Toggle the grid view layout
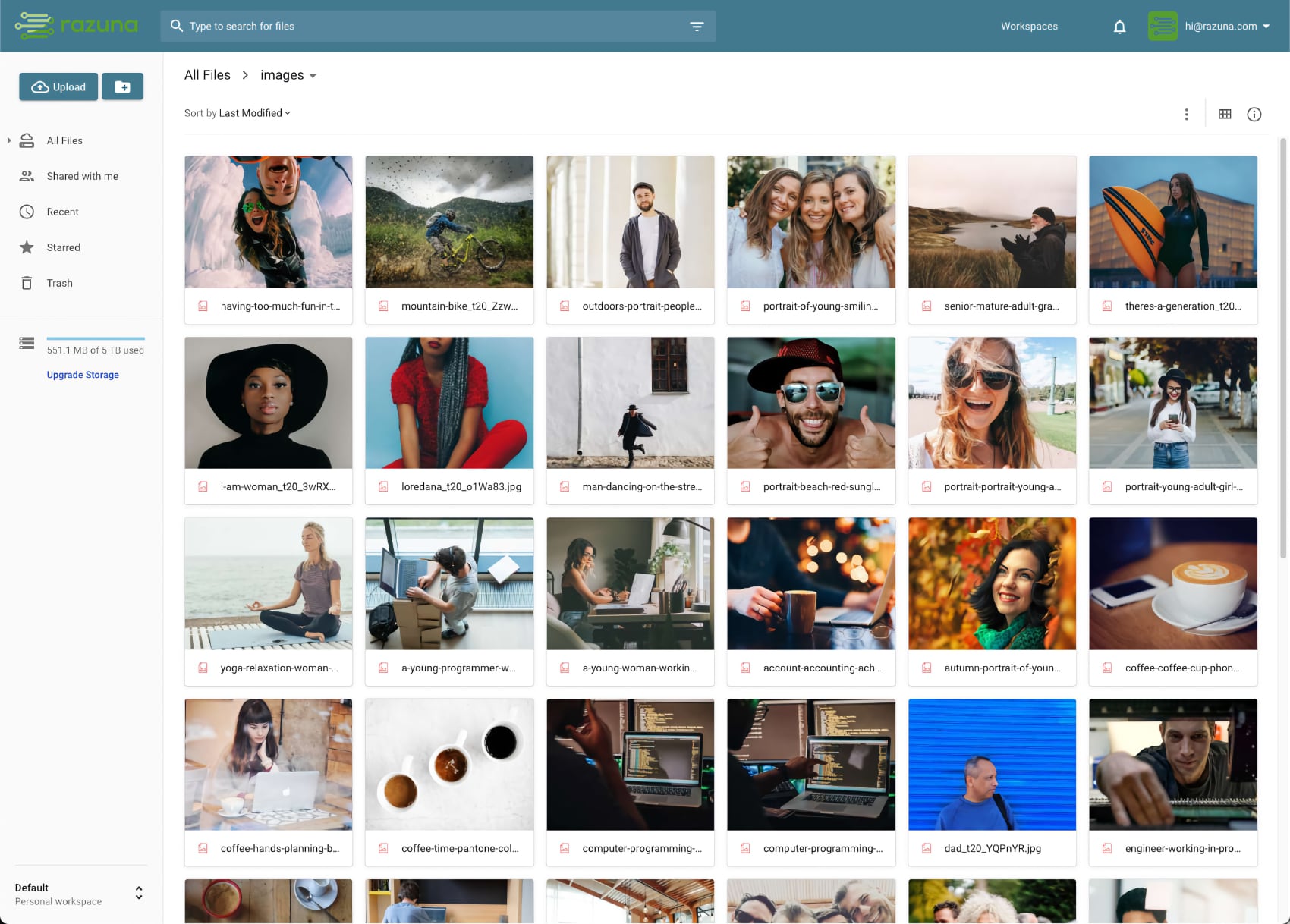 click(1225, 114)
